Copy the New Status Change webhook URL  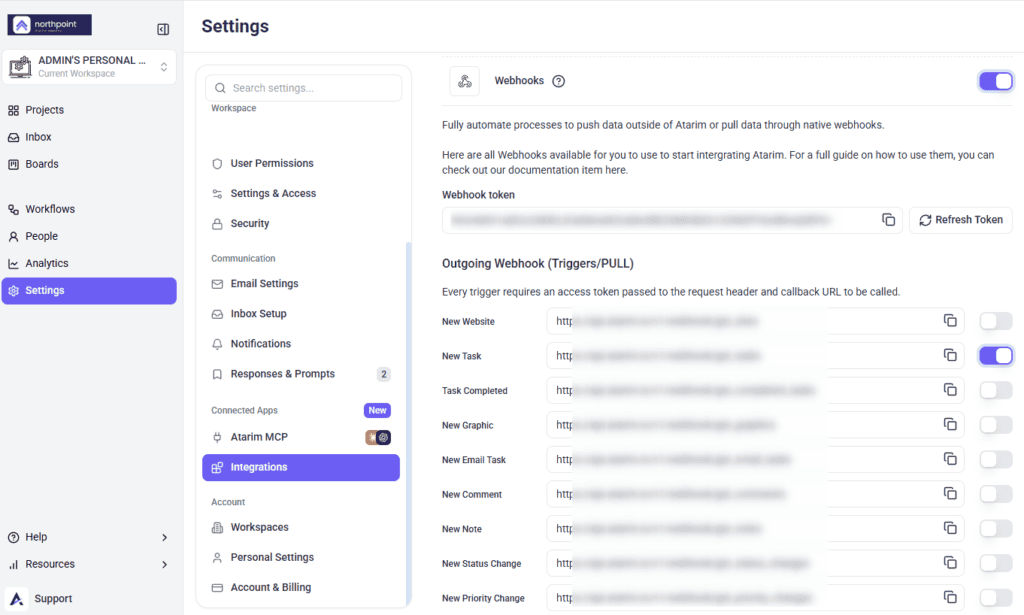point(950,563)
